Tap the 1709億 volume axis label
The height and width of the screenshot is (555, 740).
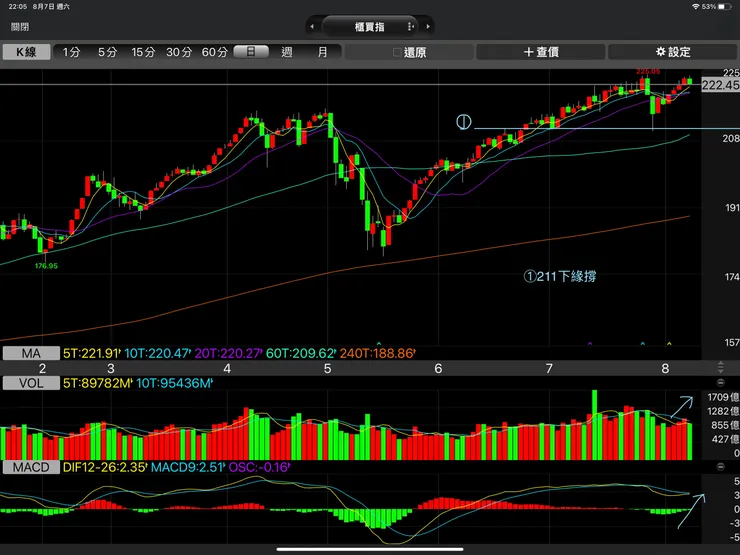[723, 397]
